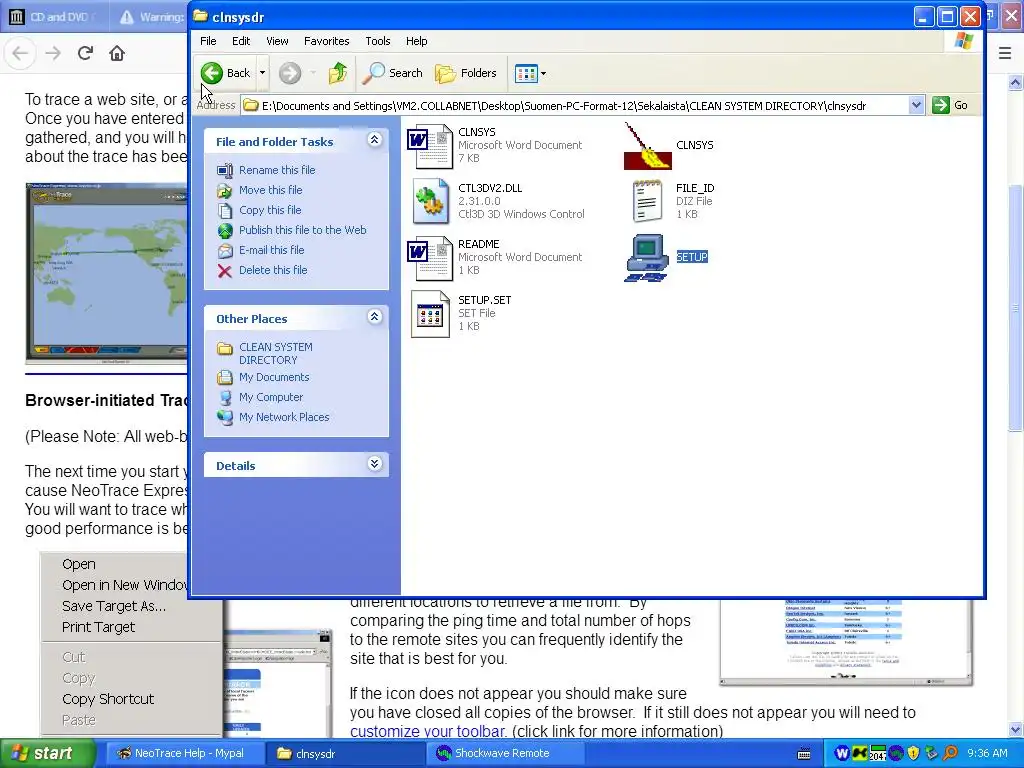Select the SETUP.SET file icon
This screenshot has width=1024, height=768.
(430, 314)
